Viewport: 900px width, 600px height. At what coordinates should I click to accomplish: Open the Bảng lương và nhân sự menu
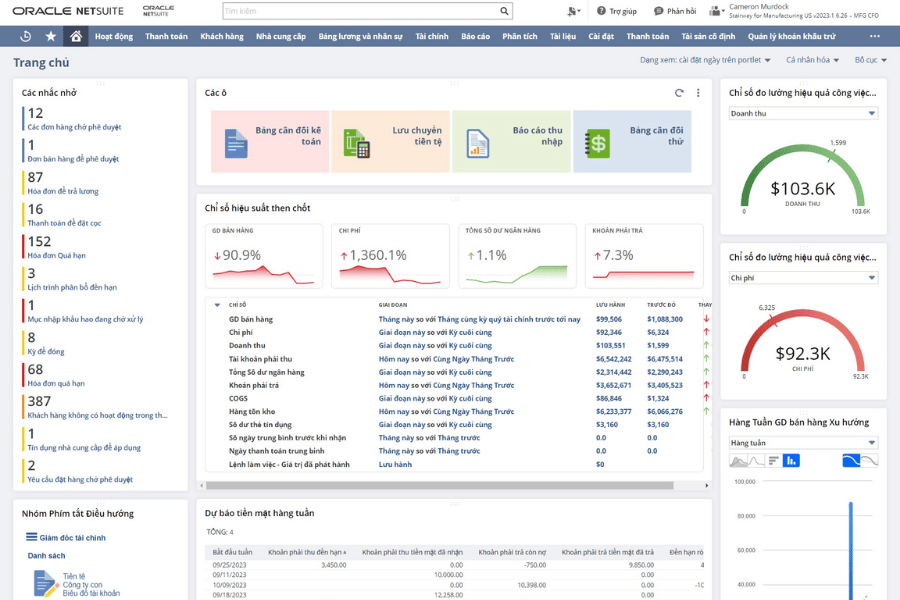[x=360, y=36]
